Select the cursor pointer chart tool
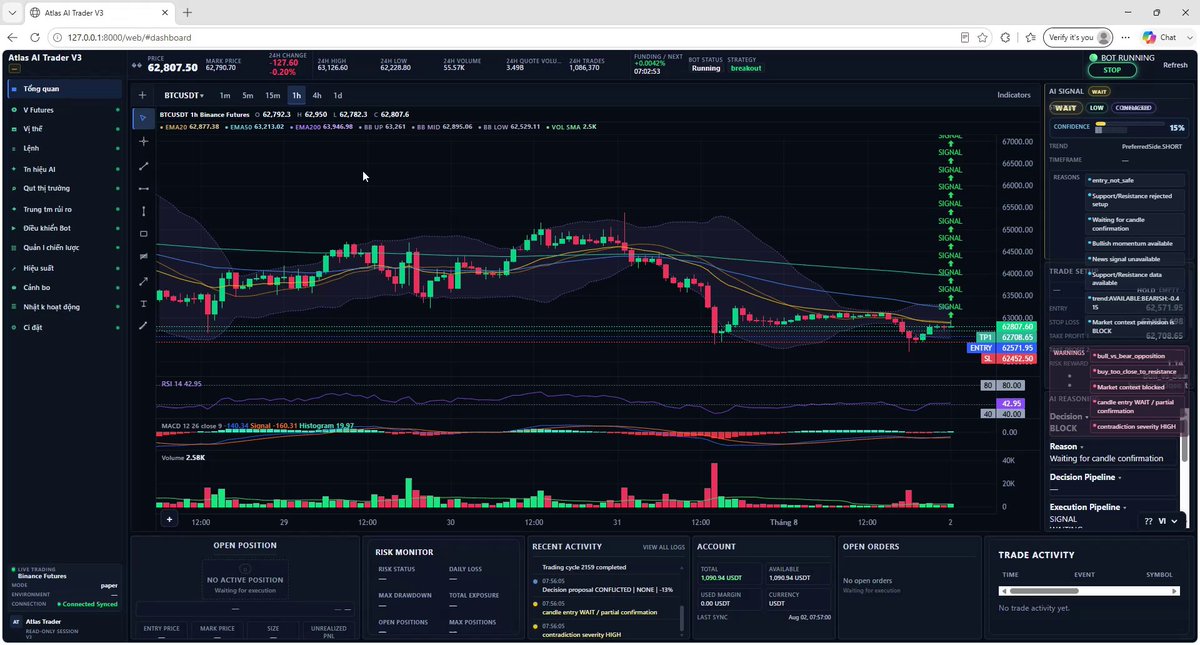This screenshot has height=645, width=1200. point(143,119)
